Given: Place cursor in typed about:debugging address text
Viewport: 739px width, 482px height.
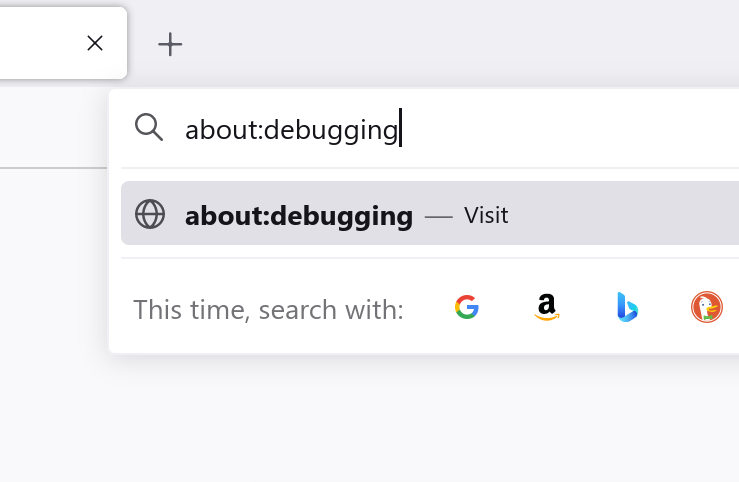Looking at the screenshot, I should pos(291,130).
